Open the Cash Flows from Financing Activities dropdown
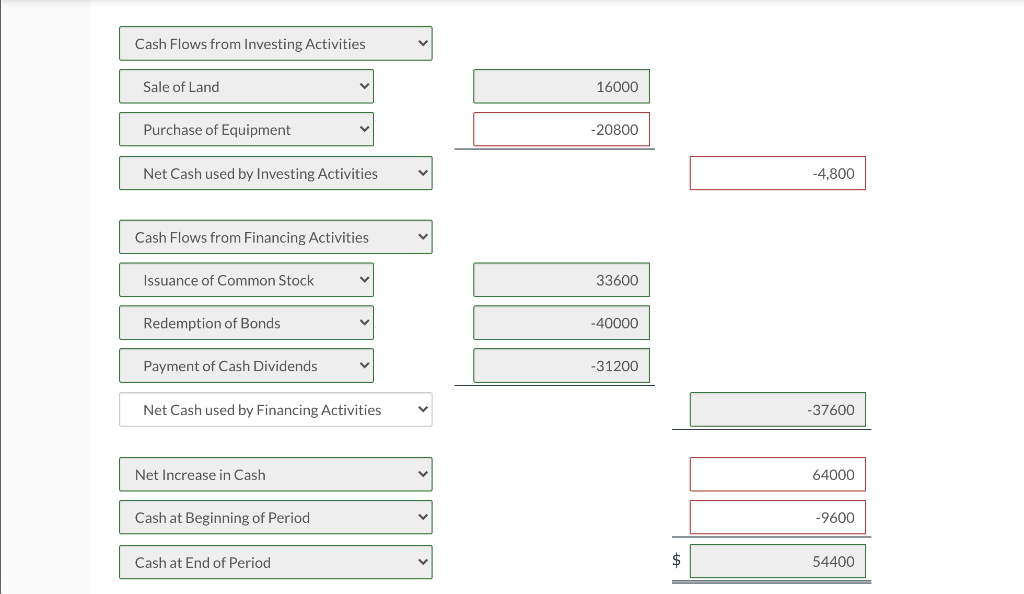The height and width of the screenshot is (594, 1024). point(275,236)
